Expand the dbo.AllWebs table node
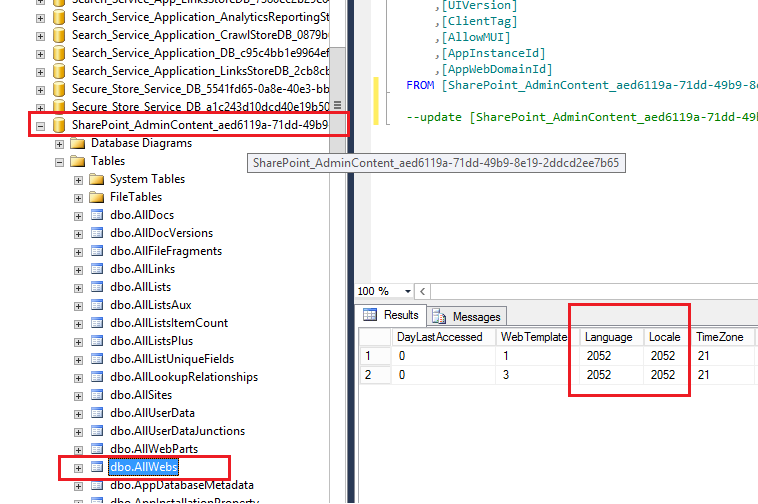The width and height of the screenshot is (758, 504). coord(78,468)
